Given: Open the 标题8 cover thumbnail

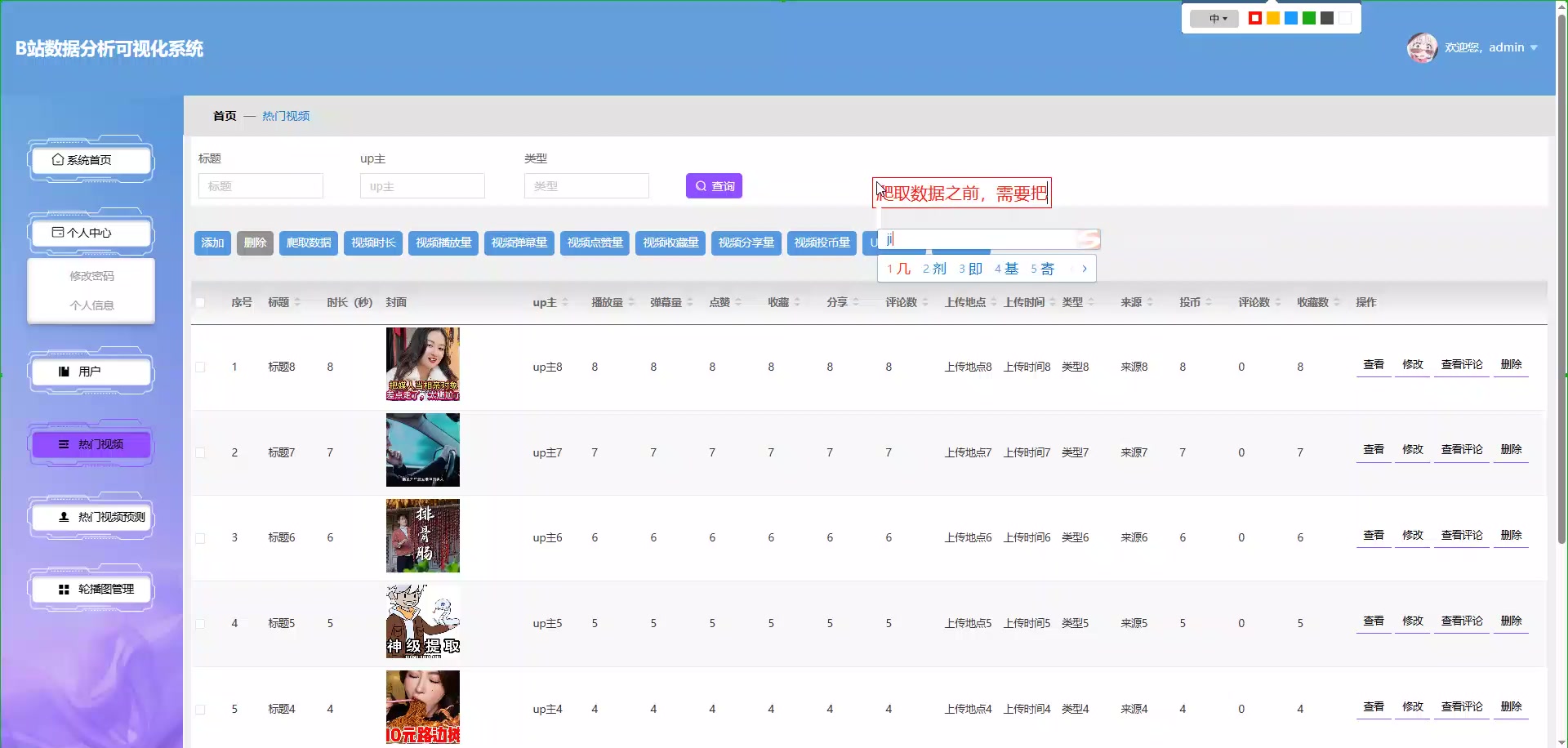Looking at the screenshot, I should (423, 364).
